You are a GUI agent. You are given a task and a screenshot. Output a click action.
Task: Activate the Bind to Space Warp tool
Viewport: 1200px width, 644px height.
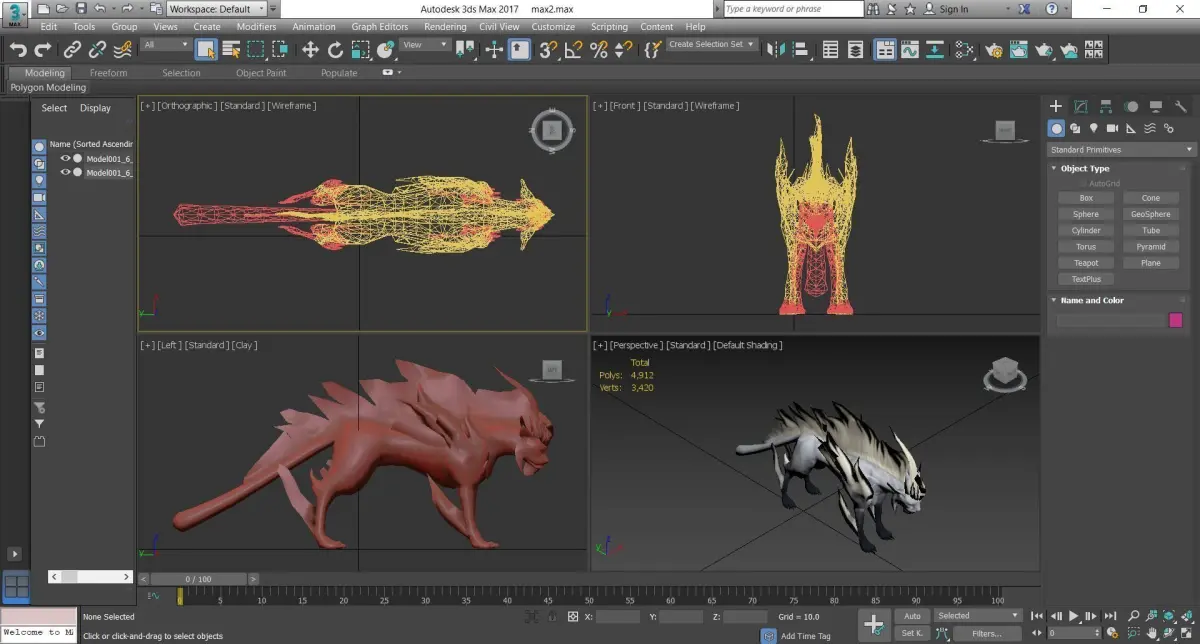(122, 49)
